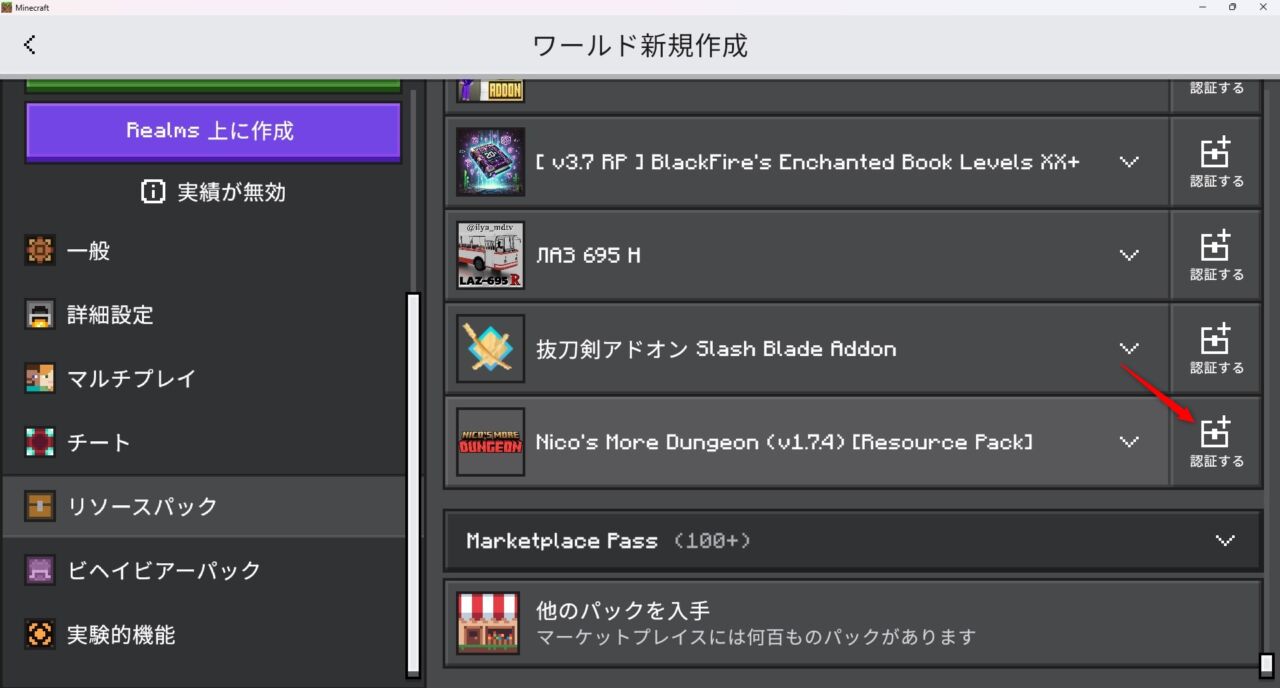Viewport: 1280px width, 688px height.
Task: Click the BlackFire's Enchanted Book thumbnail
Action: [490, 162]
